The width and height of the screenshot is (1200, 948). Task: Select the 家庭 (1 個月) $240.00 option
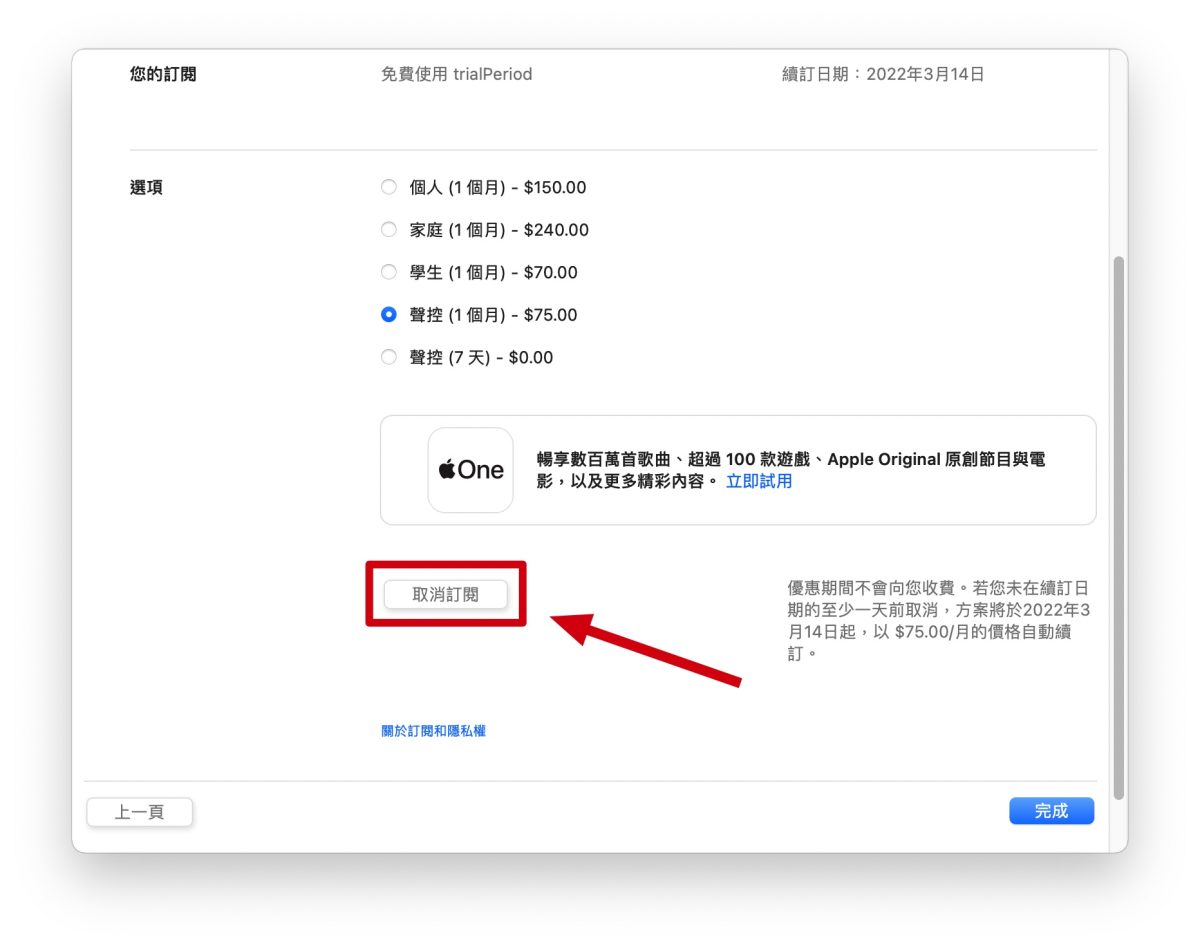(389, 230)
